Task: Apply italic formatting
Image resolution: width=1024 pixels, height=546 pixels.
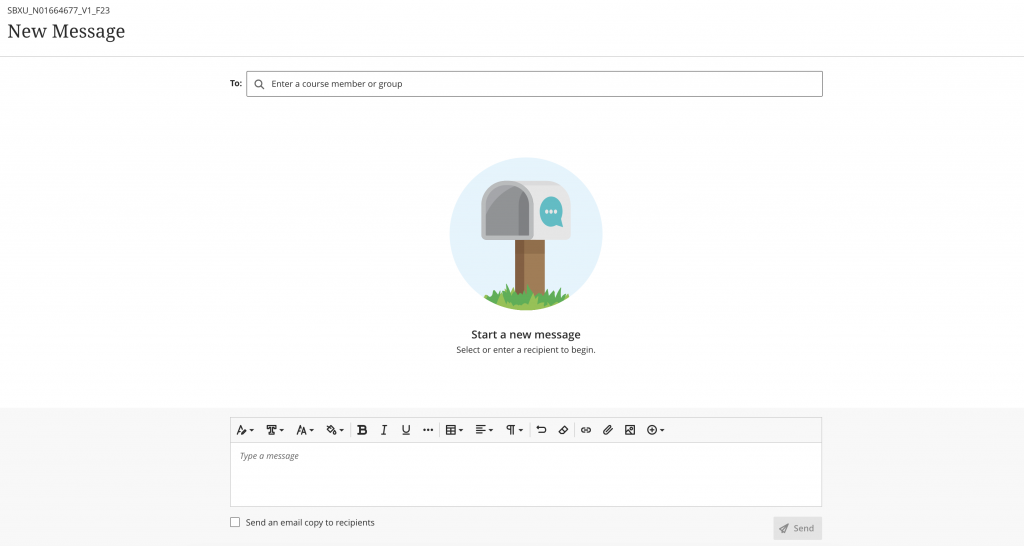Action: coord(384,430)
